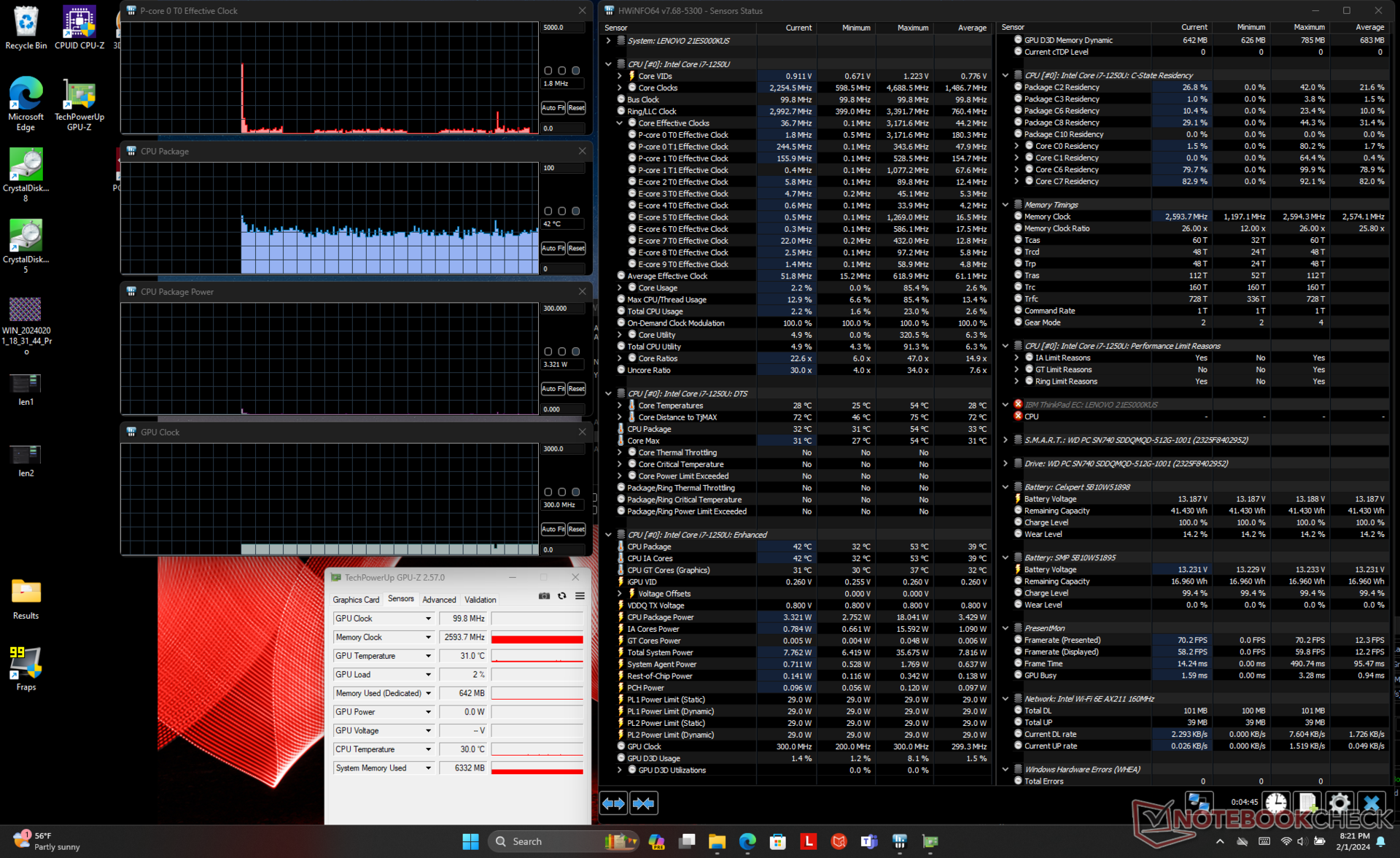Image resolution: width=1400 pixels, height=858 pixels.
Task: Click GPU Temperature graph bar in GPU-Z
Action: click(x=537, y=656)
